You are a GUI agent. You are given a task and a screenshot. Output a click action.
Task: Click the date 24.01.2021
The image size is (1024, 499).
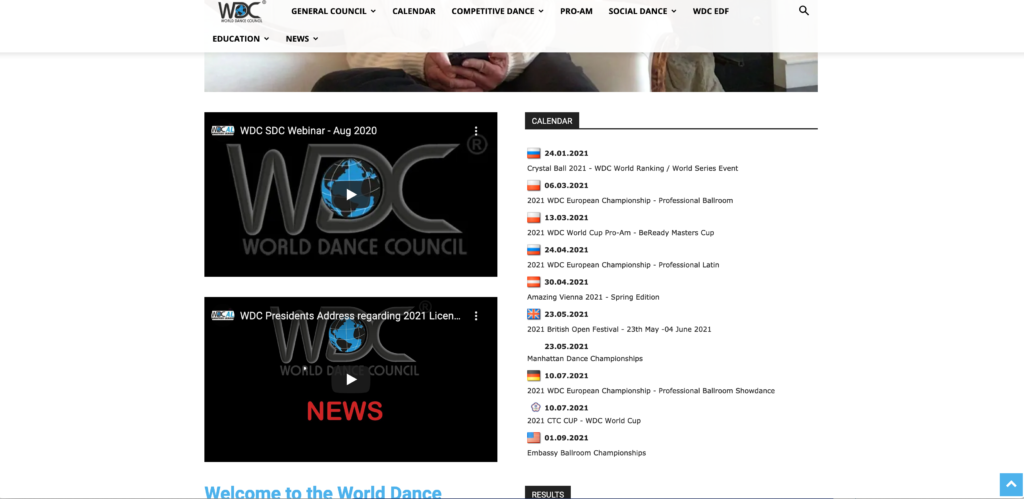pos(566,153)
